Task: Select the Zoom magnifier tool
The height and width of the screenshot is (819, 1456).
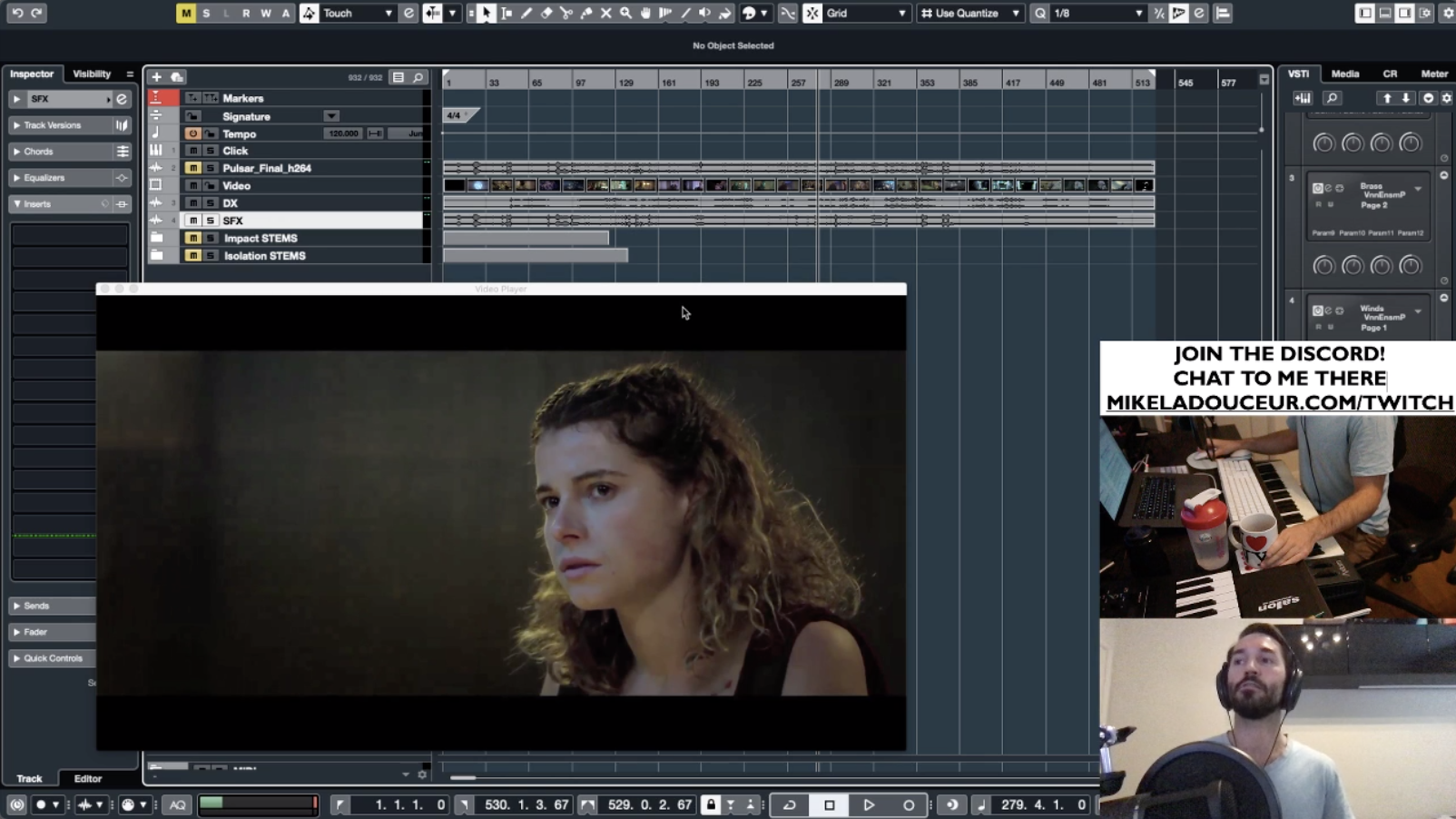Action: click(x=626, y=13)
